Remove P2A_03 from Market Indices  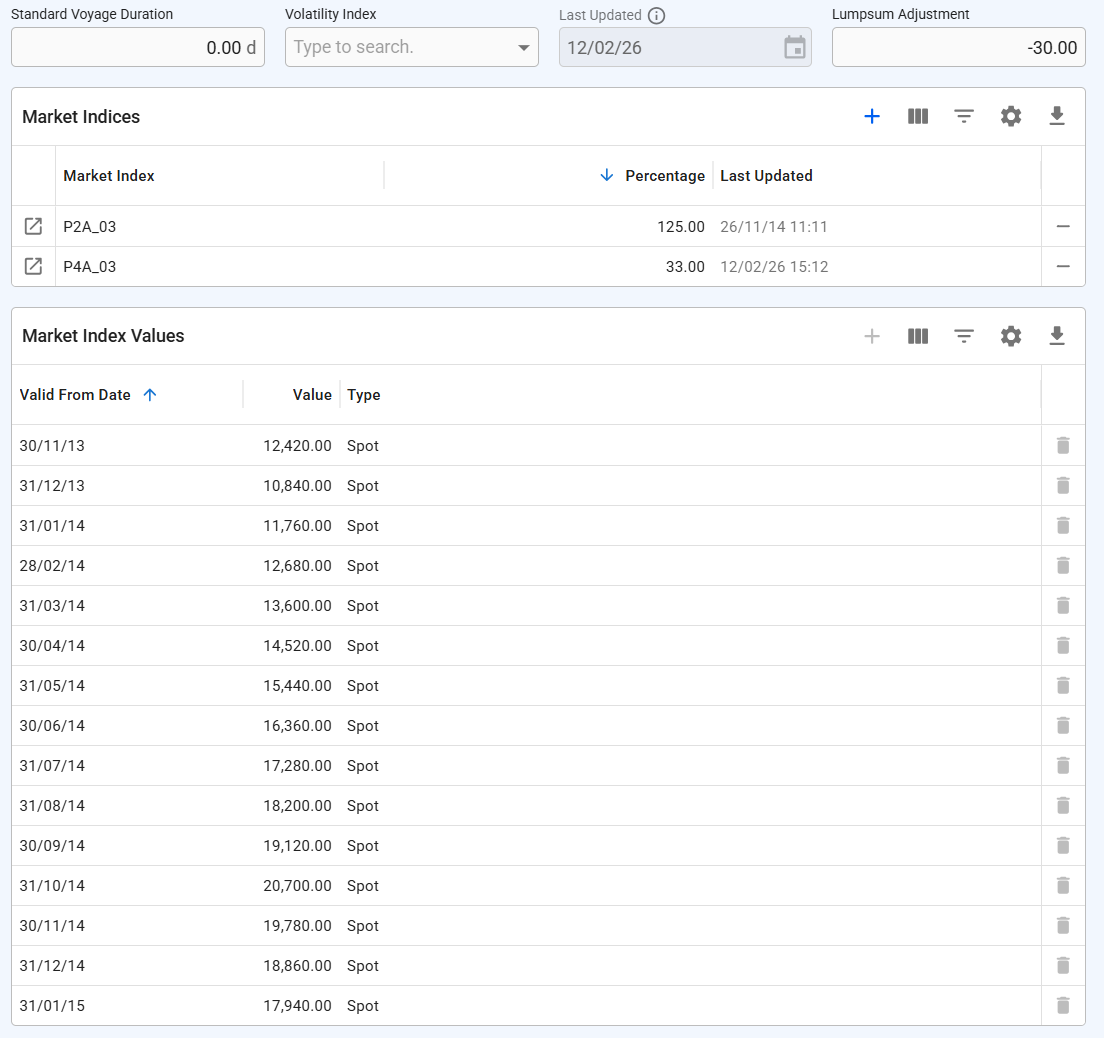pos(1063,227)
